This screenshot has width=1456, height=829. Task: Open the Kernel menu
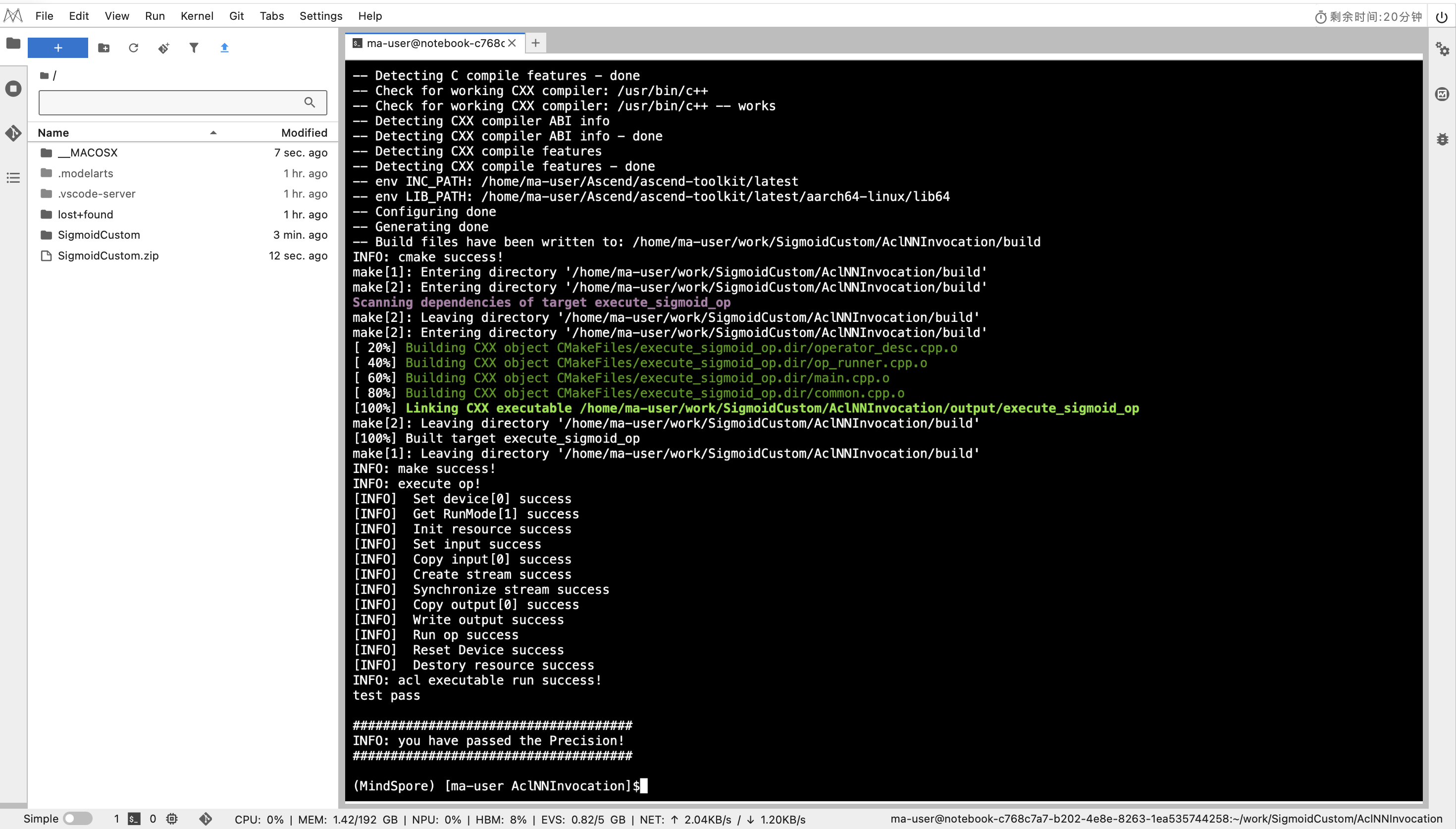tap(197, 16)
